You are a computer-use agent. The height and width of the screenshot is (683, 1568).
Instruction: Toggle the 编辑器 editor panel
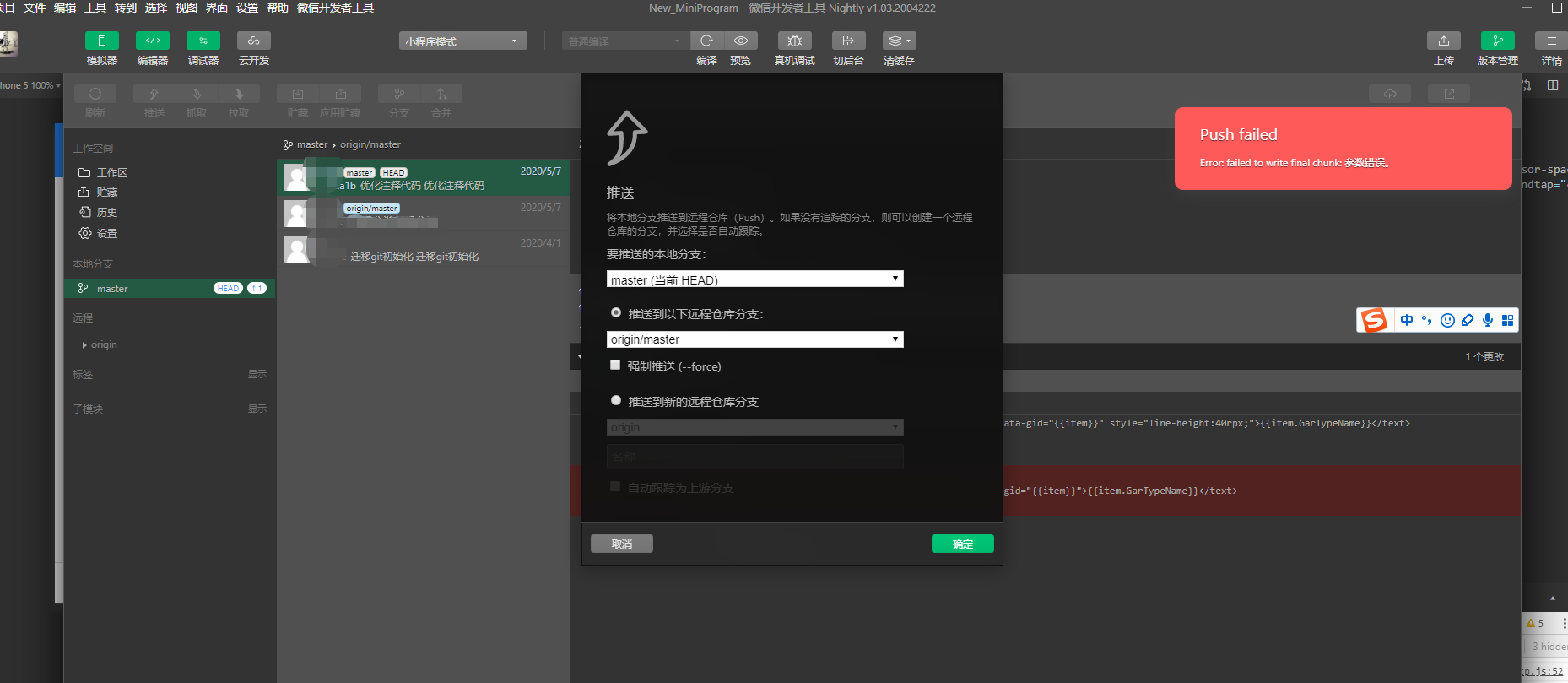coord(153,41)
